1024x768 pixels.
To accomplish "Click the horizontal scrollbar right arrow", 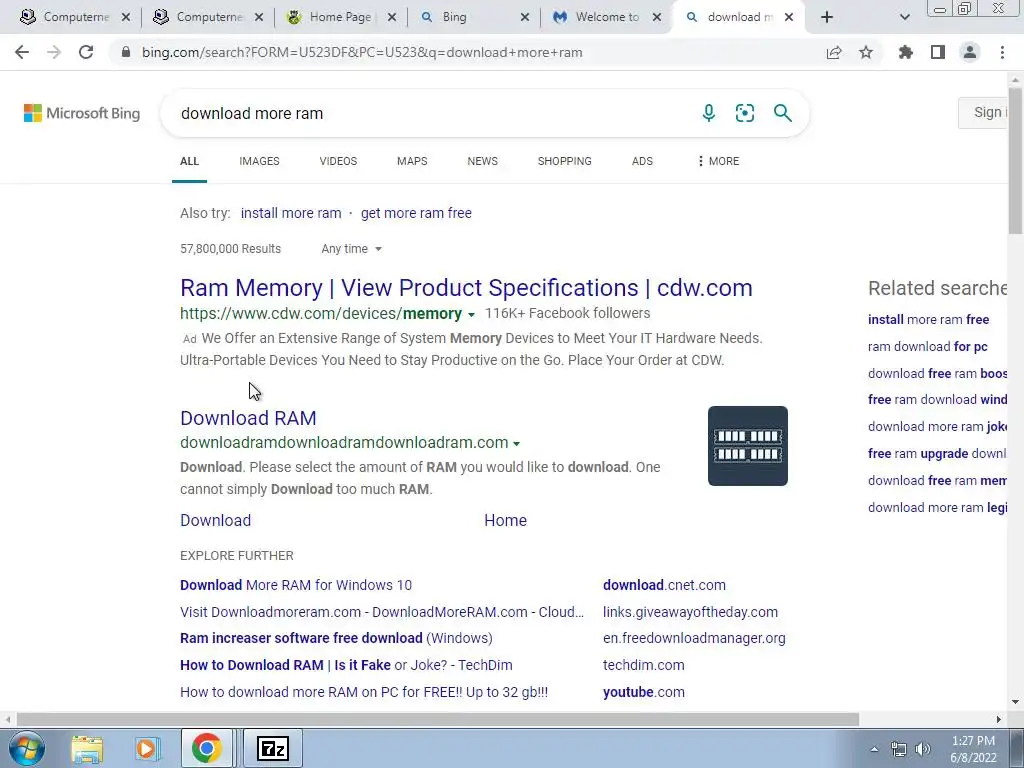I will pyautogui.click(x=999, y=720).
